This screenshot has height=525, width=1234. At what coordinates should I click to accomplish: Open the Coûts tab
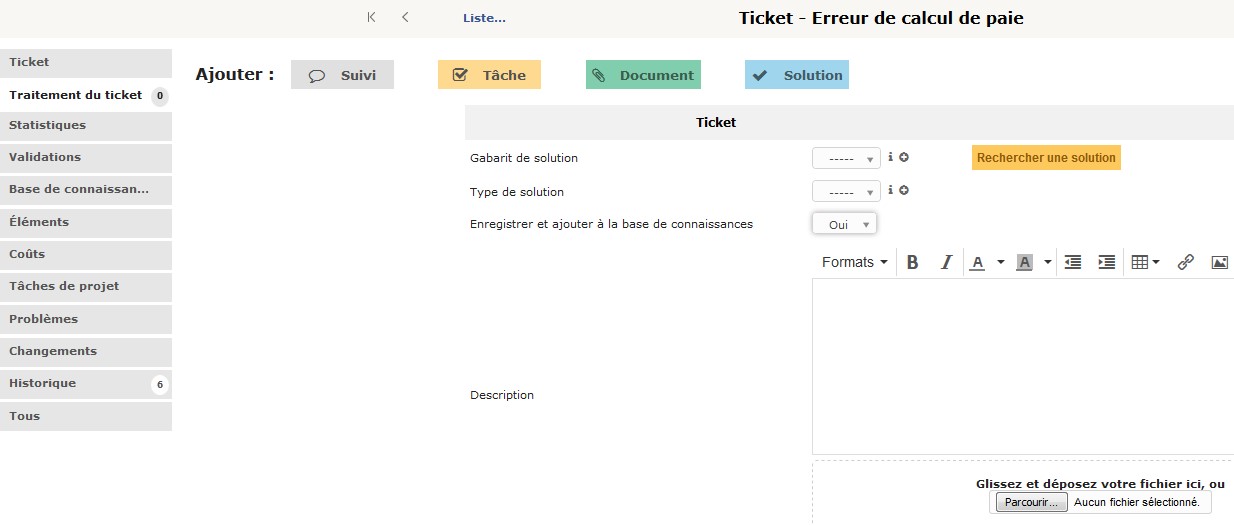86,255
